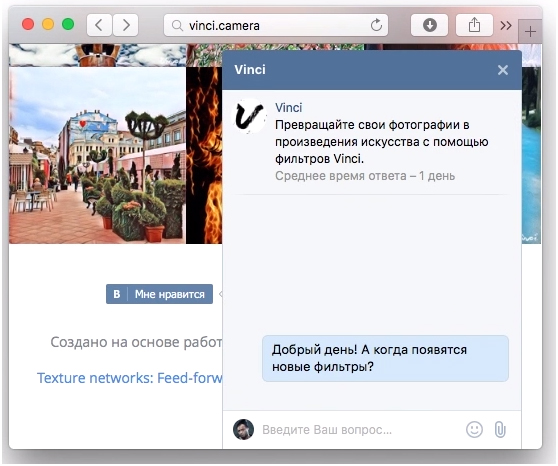Screen dimensions: 558x466
Task: Open the Safari downloads button
Action: 430,25
